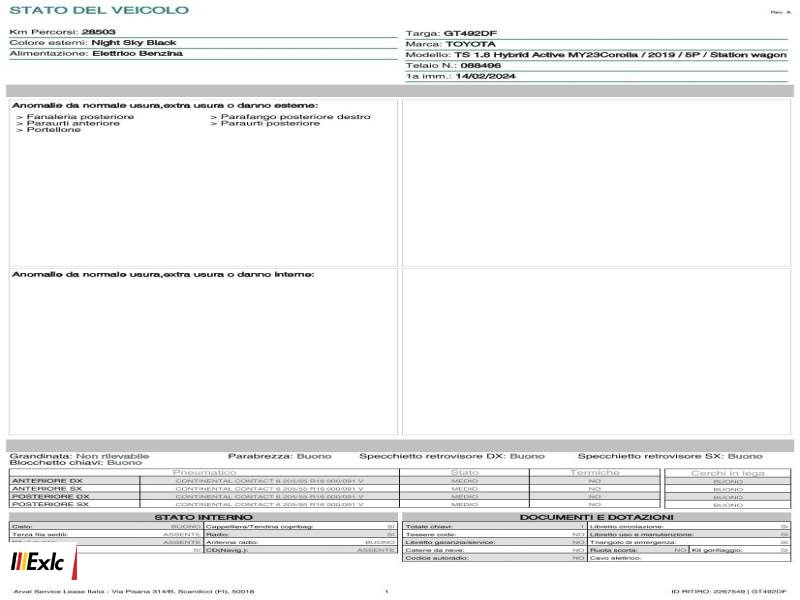Click the Cerchi in lega column header
The height and width of the screenshot is (600, 800).
728,473
